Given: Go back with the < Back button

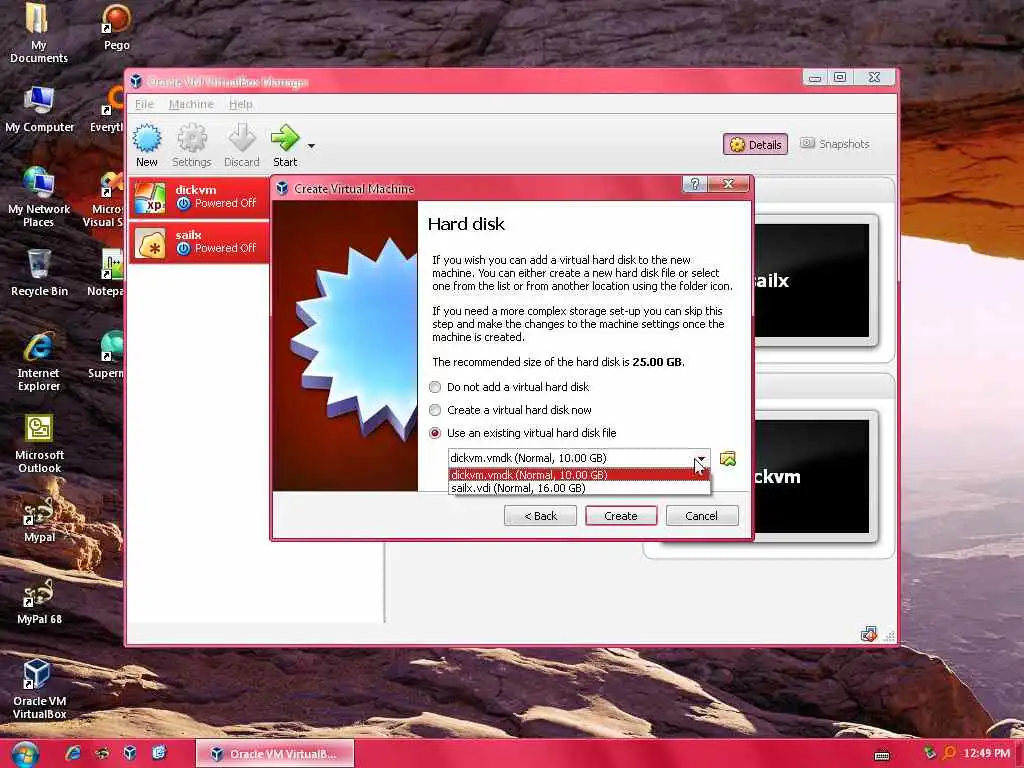Looking at the screenshot, I should pos(540,516).
